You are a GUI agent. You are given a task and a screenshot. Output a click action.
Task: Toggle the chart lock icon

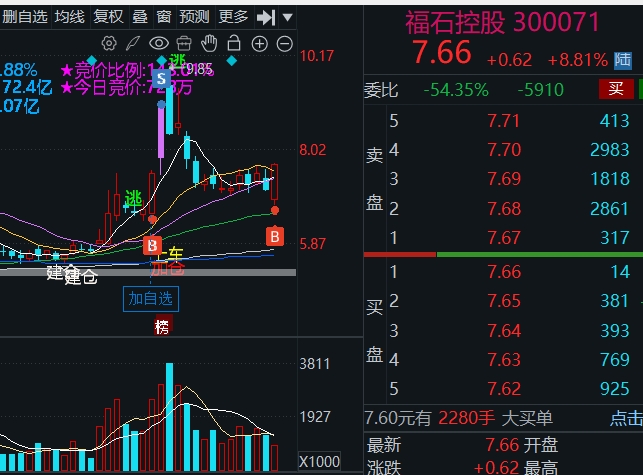tap(234, 43)
